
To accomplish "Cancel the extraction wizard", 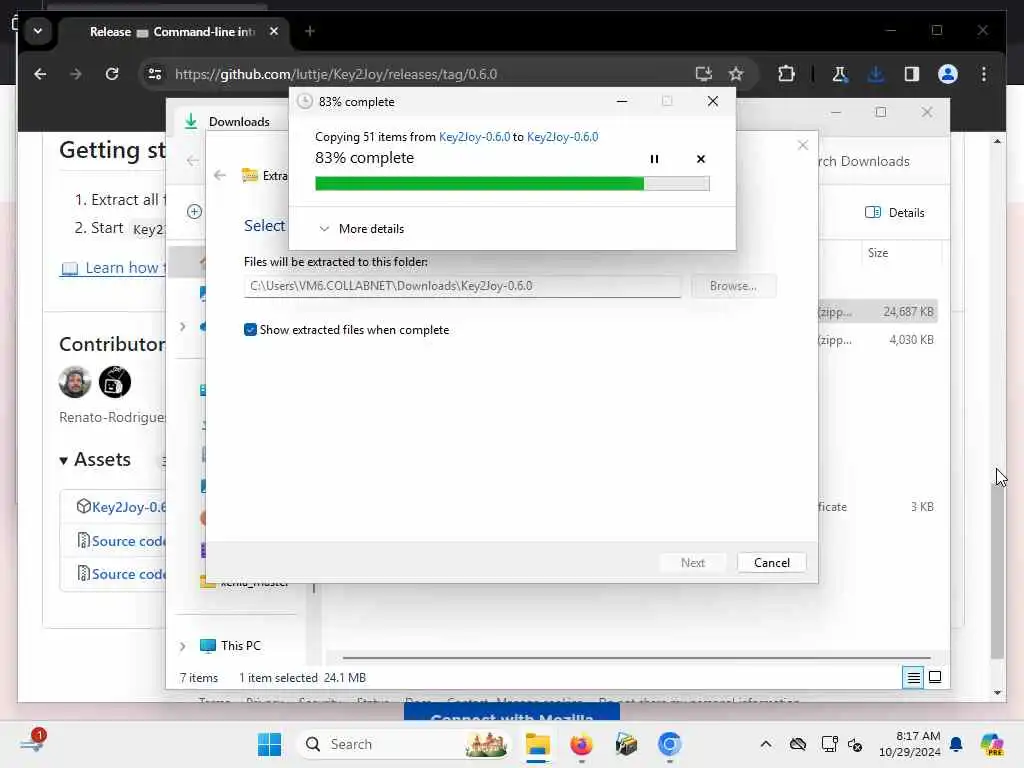I will pos(771,562).
